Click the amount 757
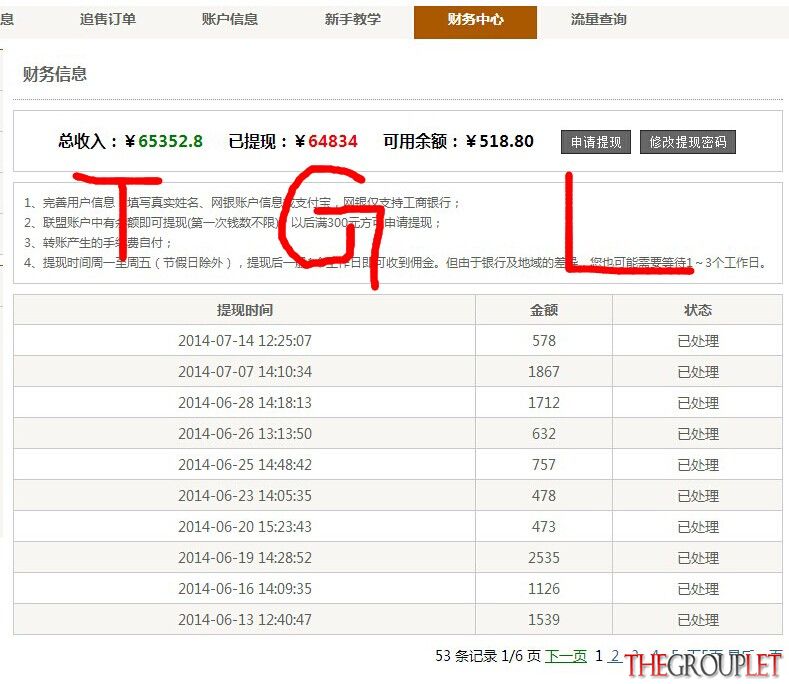789x684 pixels. (544, 465)
